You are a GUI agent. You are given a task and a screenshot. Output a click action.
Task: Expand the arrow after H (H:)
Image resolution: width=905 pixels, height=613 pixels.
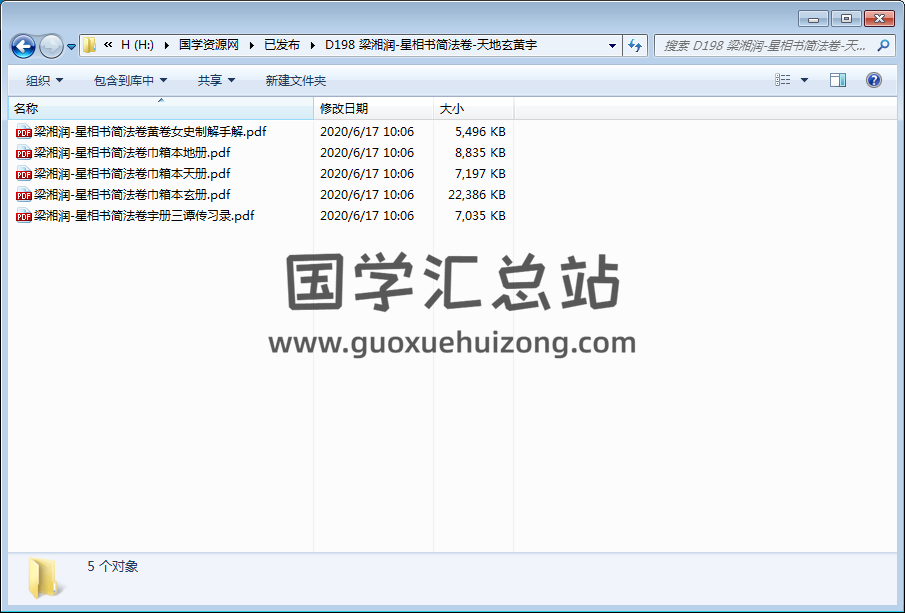(167, 45)
